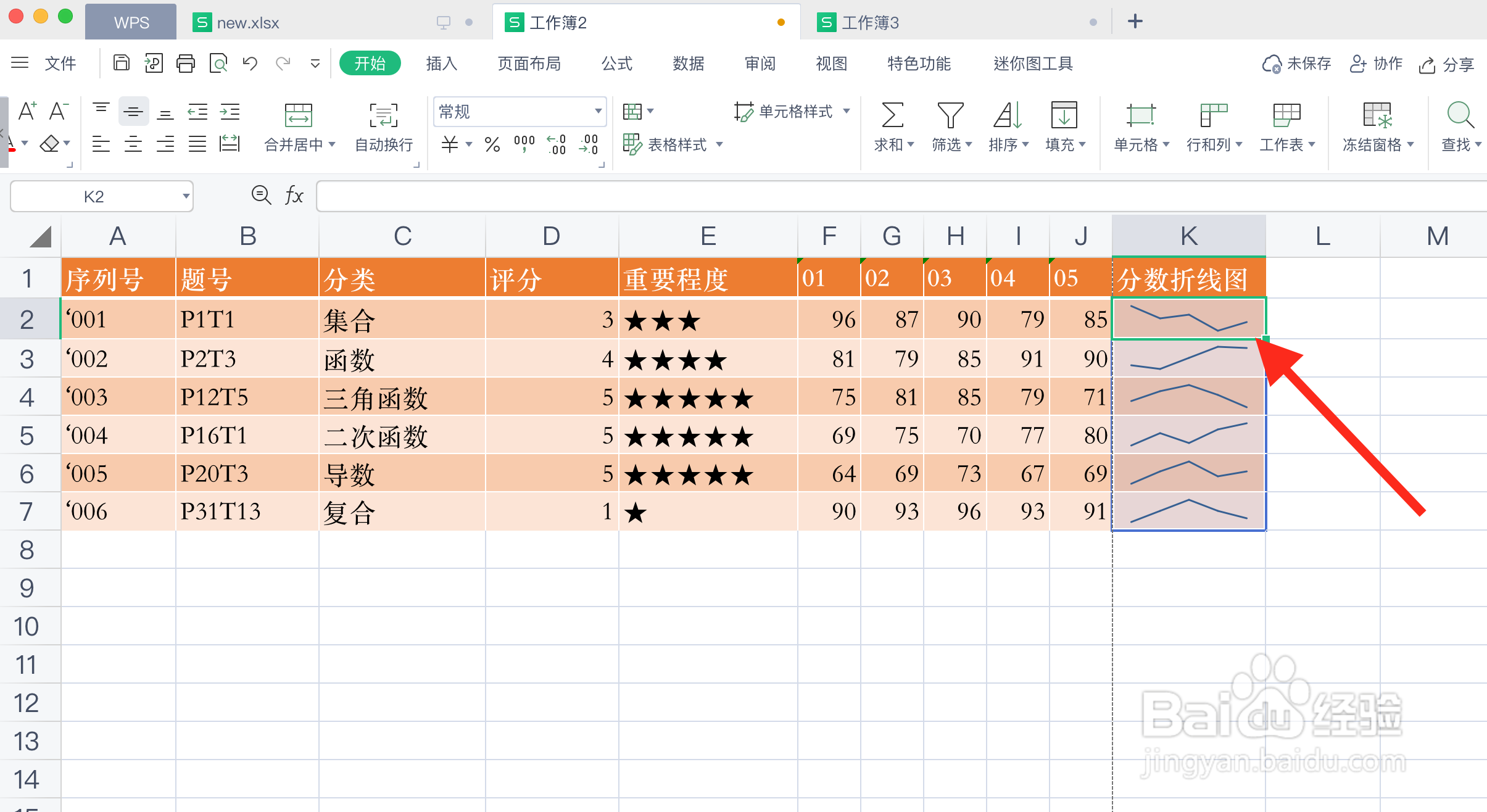Click the percent style icon
This screenshot has width=1487, height=812.
(492, 144)
